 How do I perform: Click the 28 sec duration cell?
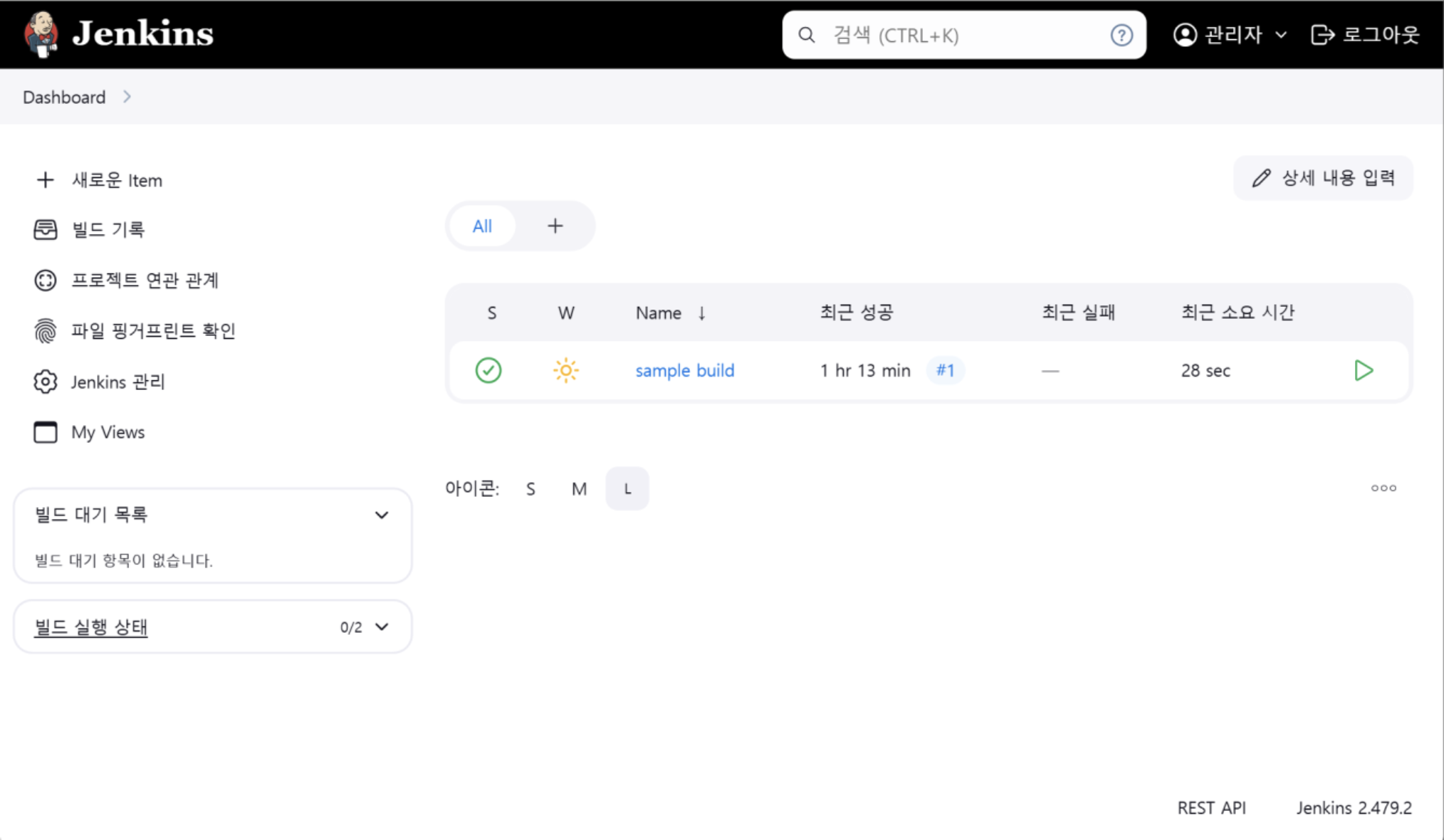tap(1205, 371)
